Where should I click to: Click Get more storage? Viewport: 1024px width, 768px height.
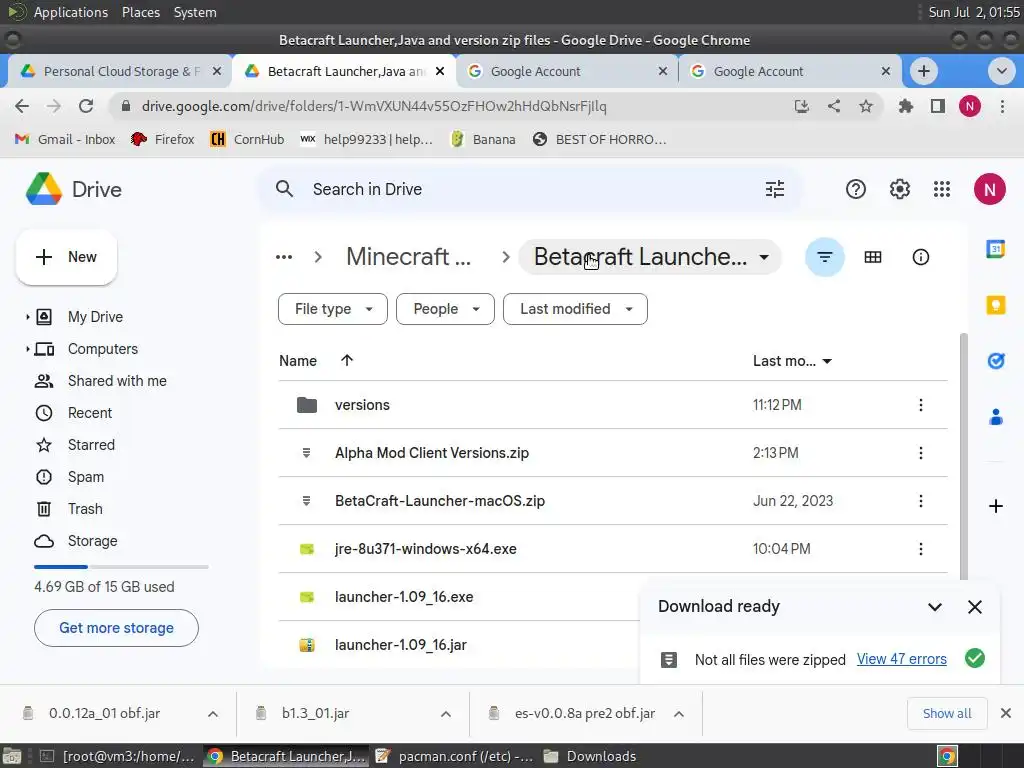(x=116, y=628)
